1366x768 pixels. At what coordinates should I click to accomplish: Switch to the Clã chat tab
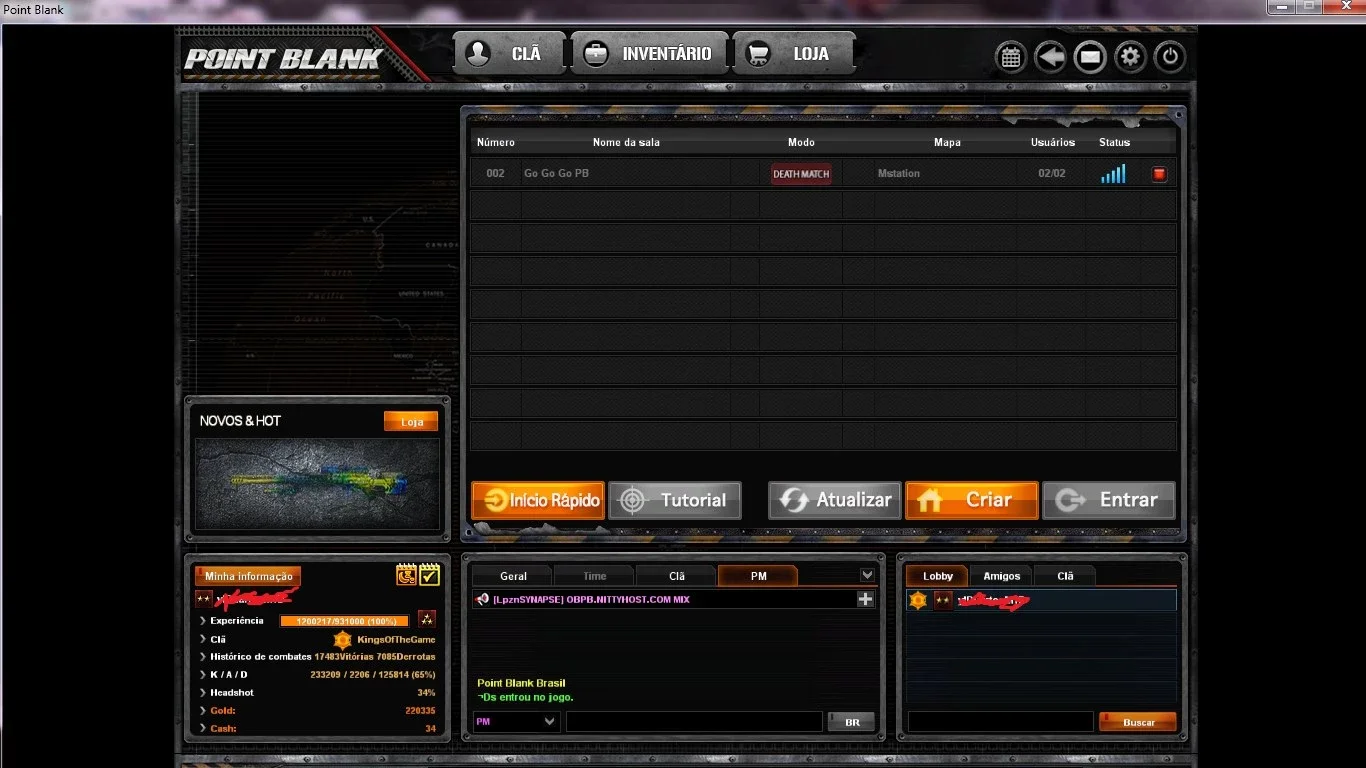tap(677, 576)
